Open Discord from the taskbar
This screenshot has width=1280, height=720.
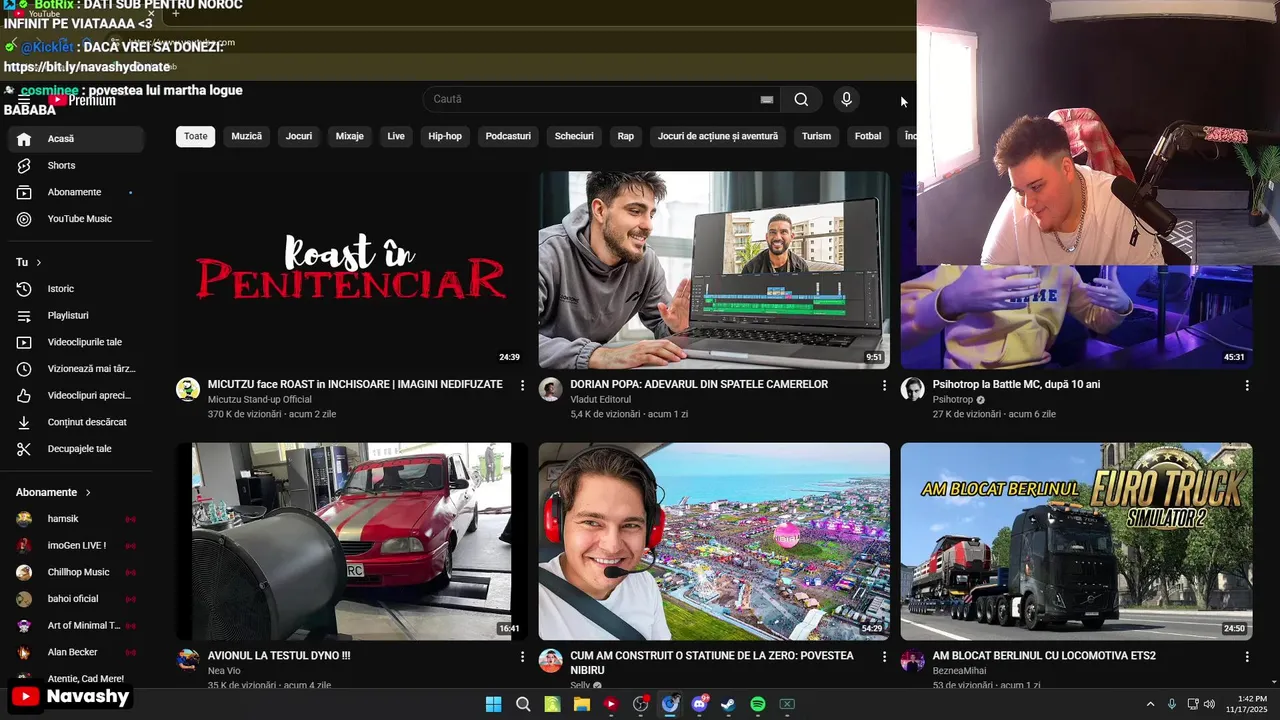tap(699, 705)
